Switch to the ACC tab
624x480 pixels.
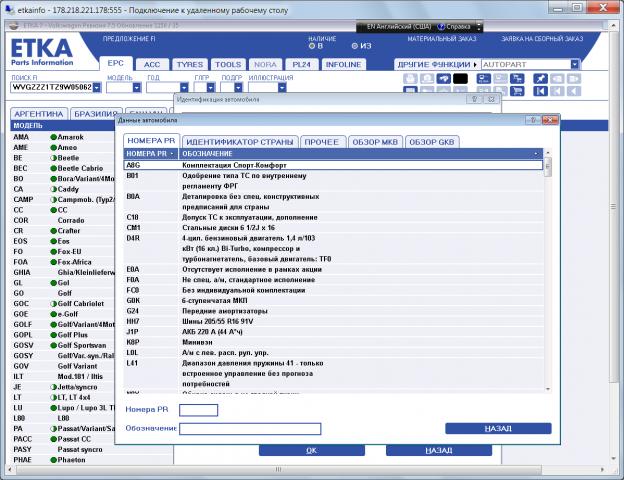tap(152, 64)
